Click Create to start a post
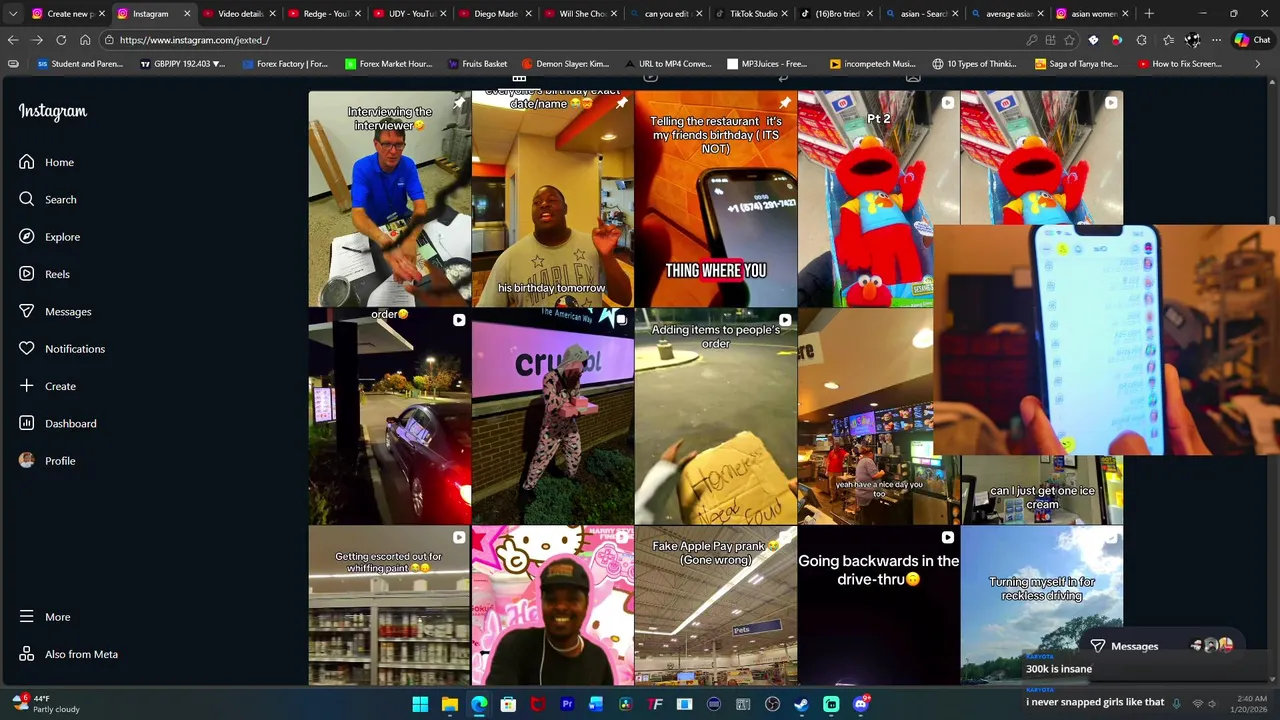The image size is (1280, 720). click(47, 386)
